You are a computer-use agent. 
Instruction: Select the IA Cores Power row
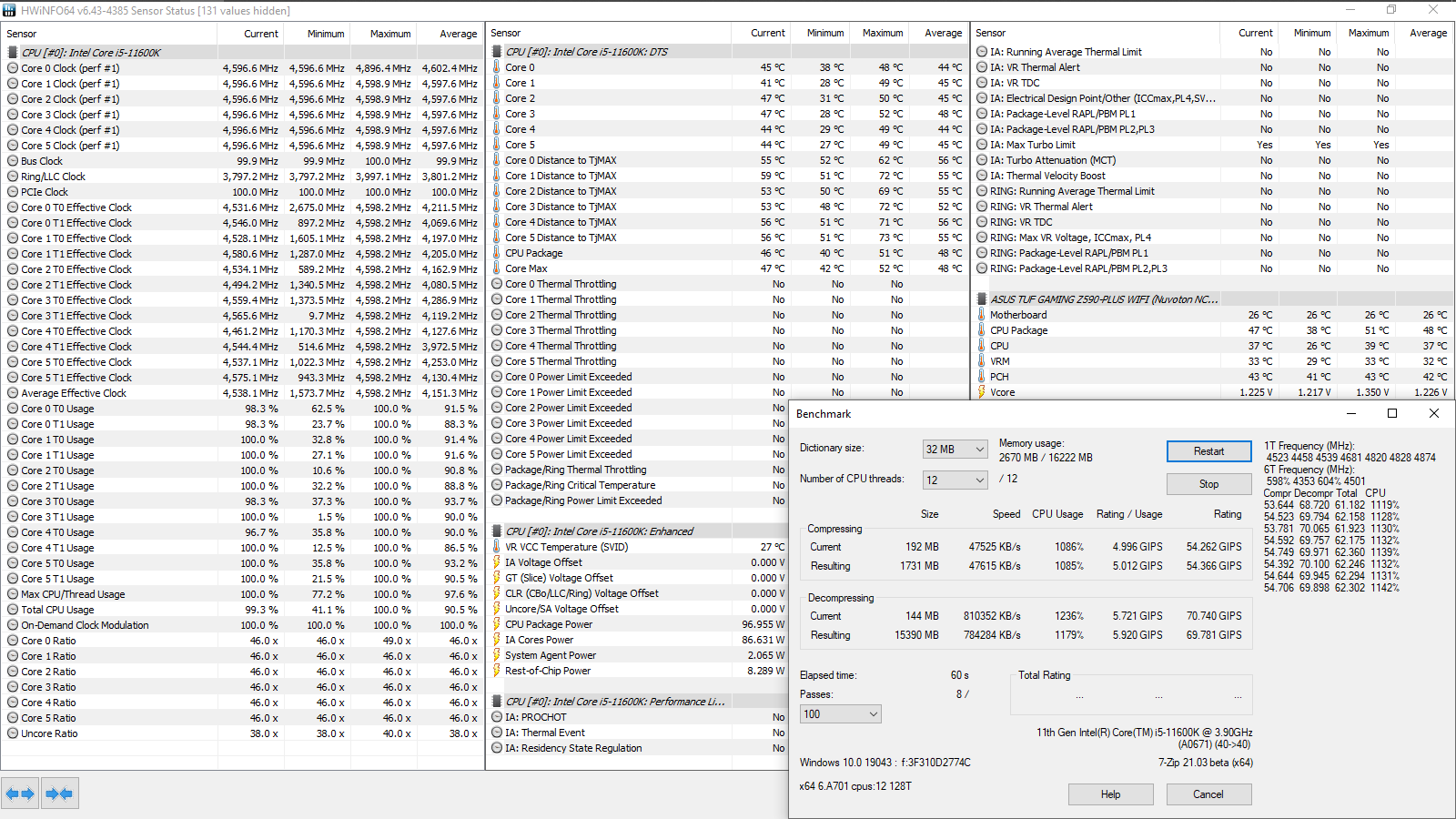[638, 640]
